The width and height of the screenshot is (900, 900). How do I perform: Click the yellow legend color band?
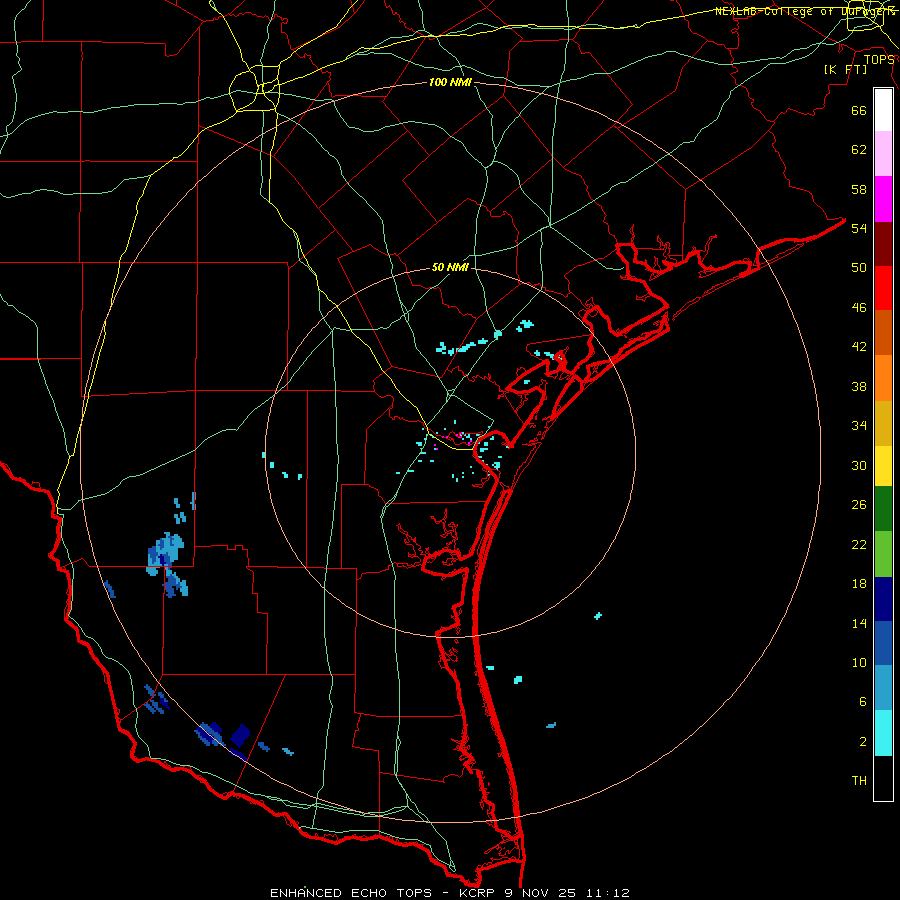(883, 465)
